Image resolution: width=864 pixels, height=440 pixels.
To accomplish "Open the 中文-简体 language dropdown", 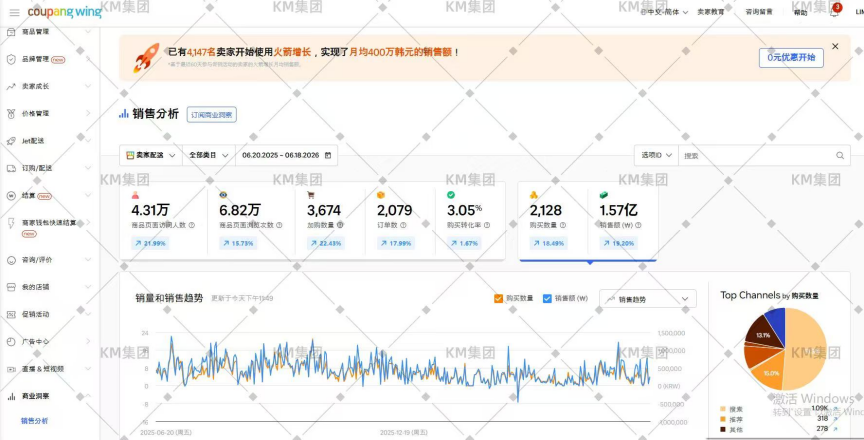I will point(665,12).
